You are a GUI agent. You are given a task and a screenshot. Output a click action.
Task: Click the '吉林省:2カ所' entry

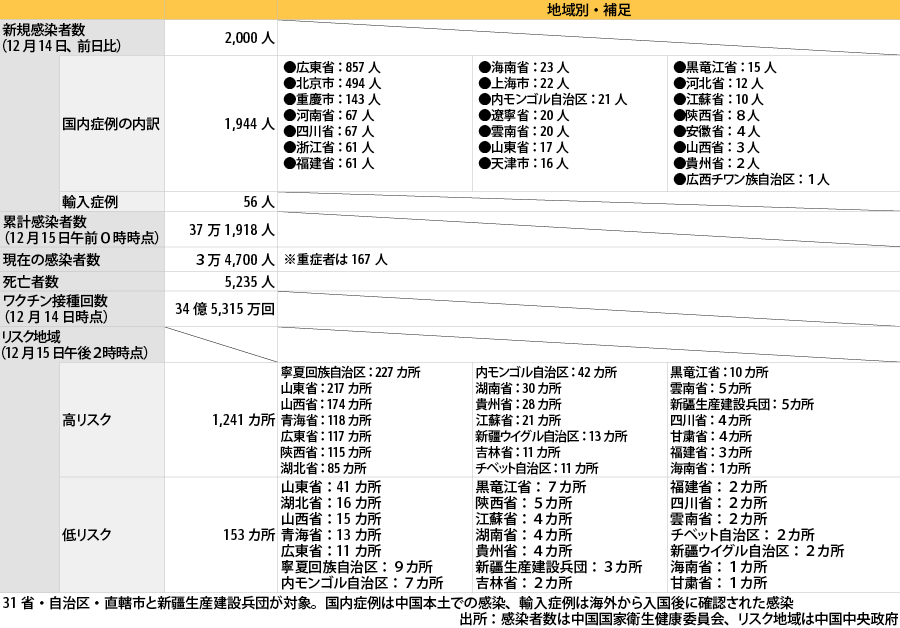524,584
